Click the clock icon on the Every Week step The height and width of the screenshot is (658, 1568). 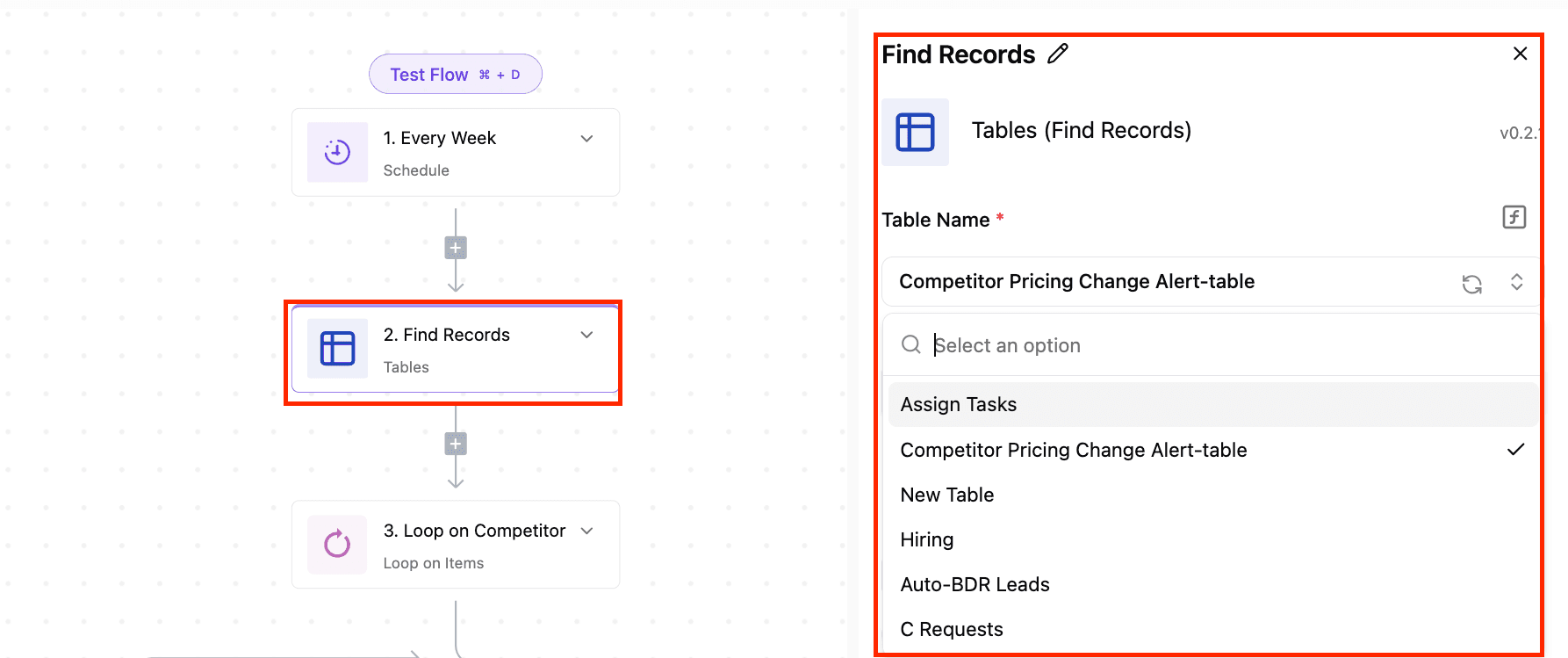(x=337, y=152)
